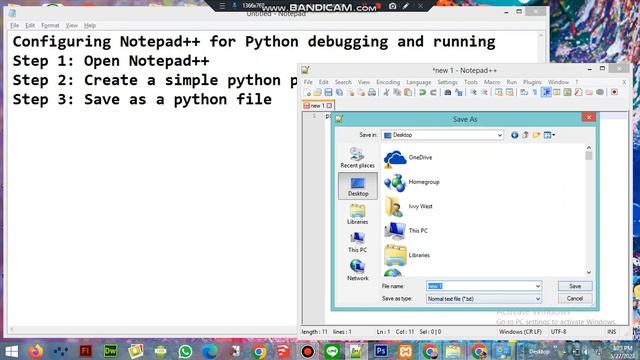The width and height of the screenshot is (640, 360).
Task: Click the Zoom In icon in toolbar
Action: [473, 93]
